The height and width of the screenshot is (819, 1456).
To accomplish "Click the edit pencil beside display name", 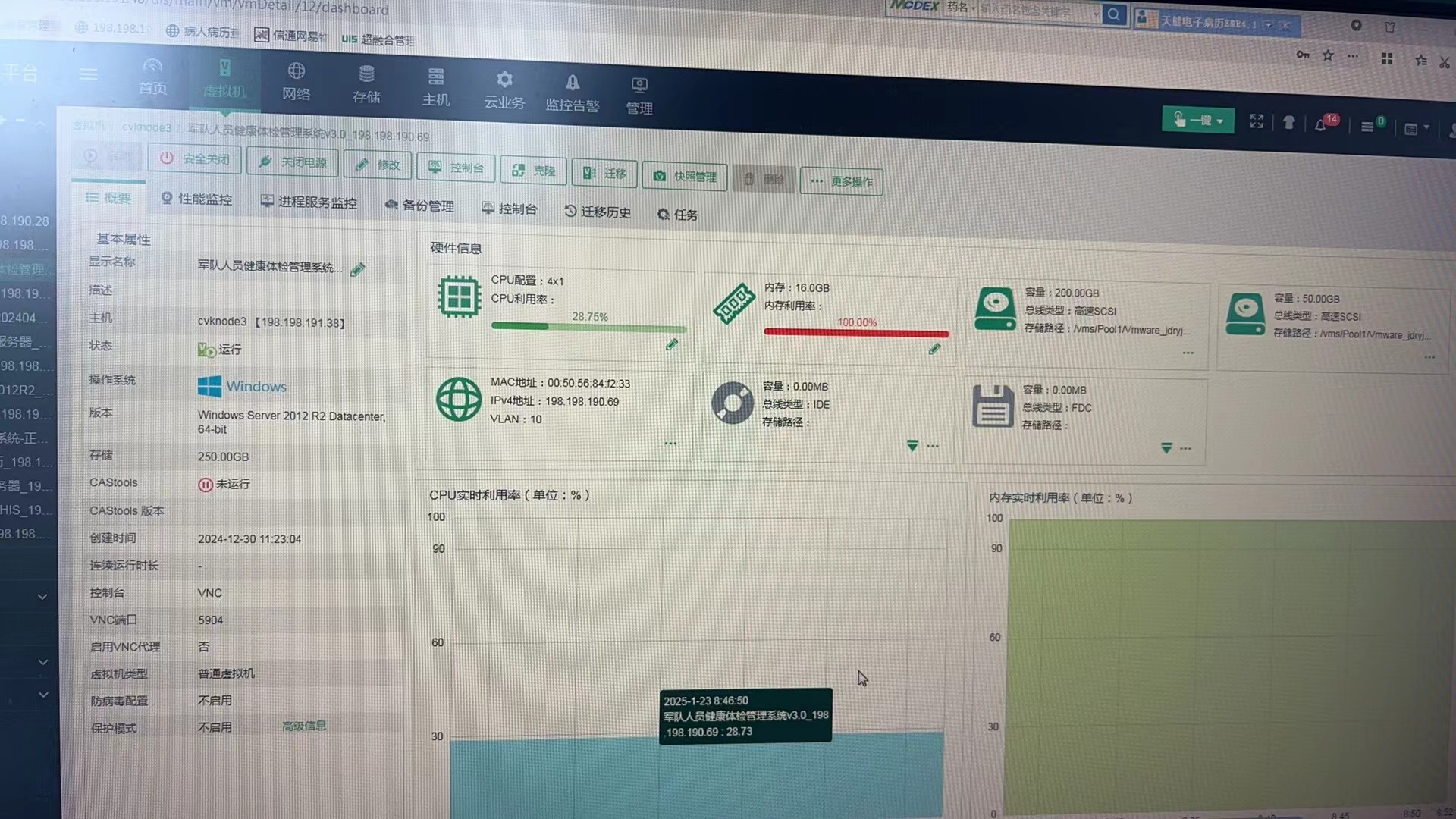I will pos(358,270).
